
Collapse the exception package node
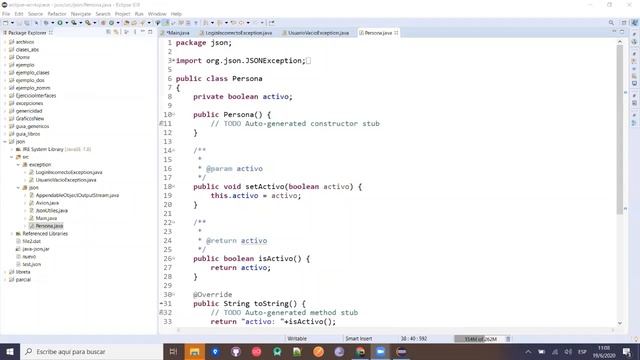point(18,164)
